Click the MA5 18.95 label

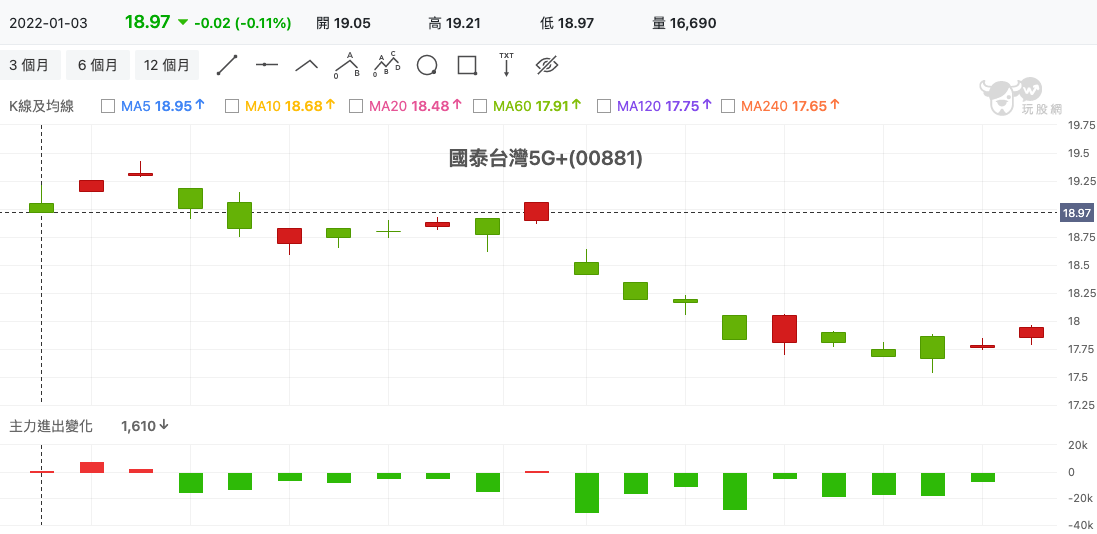click(x=163, y=106)
